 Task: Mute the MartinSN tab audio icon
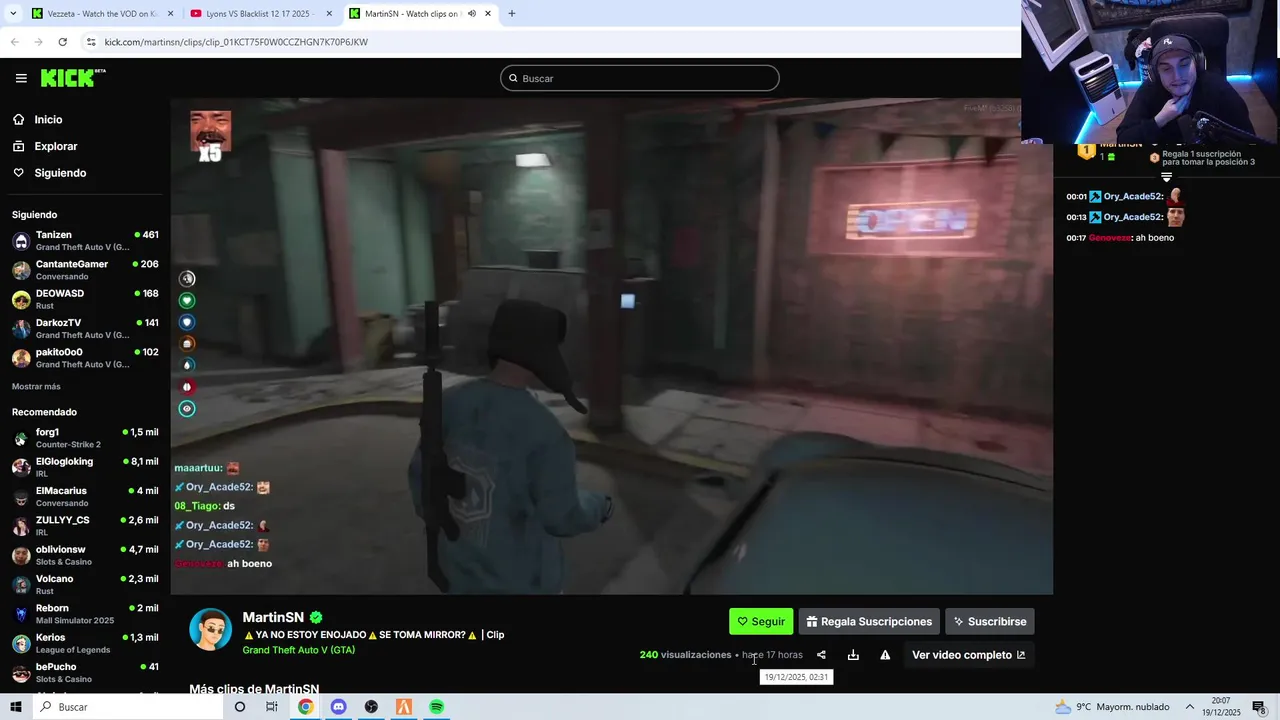click(471, 14)
